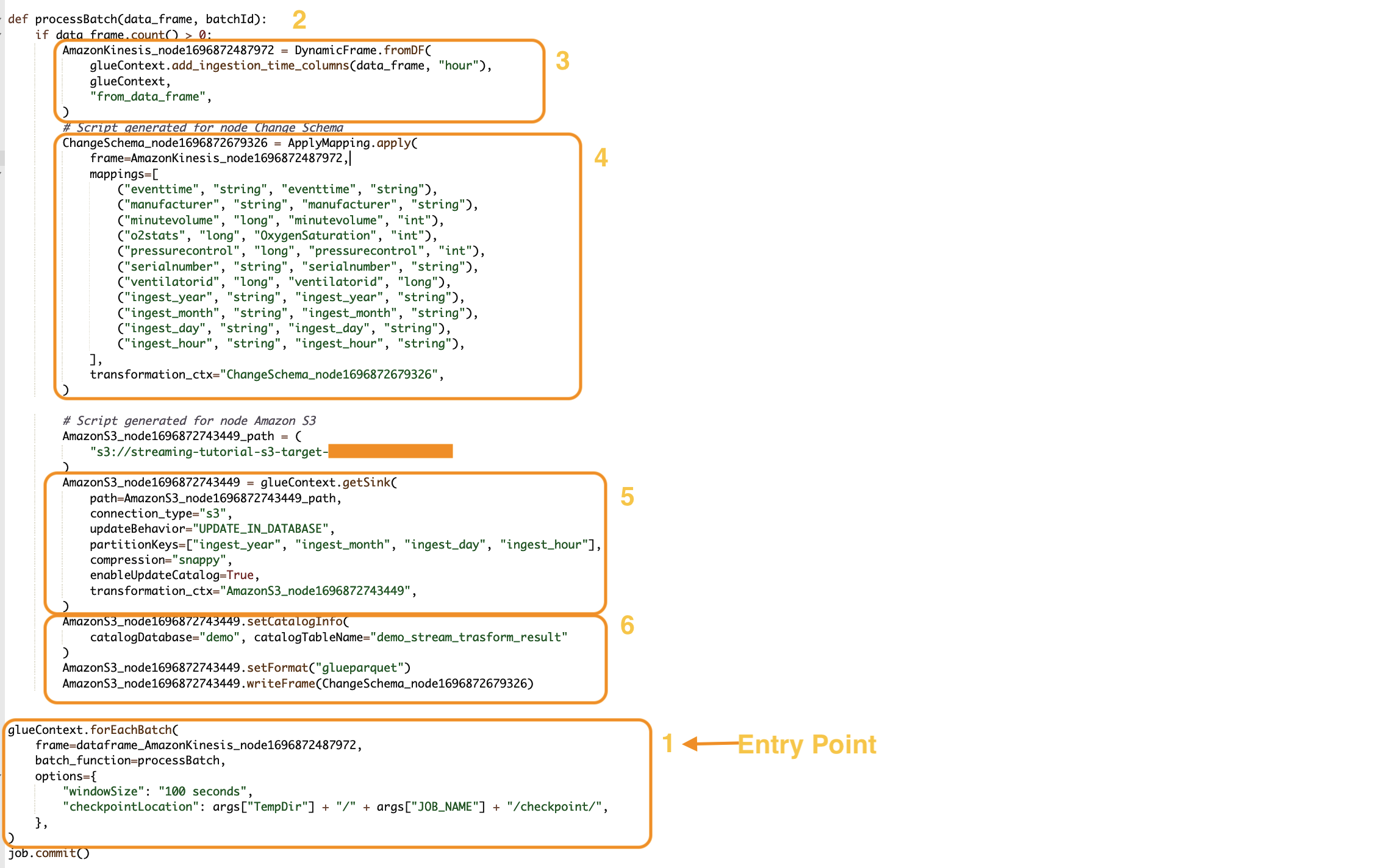Click the yellow annotation number 6
The width and height of the screenshot is (1393, 868).
pos(627,625)
